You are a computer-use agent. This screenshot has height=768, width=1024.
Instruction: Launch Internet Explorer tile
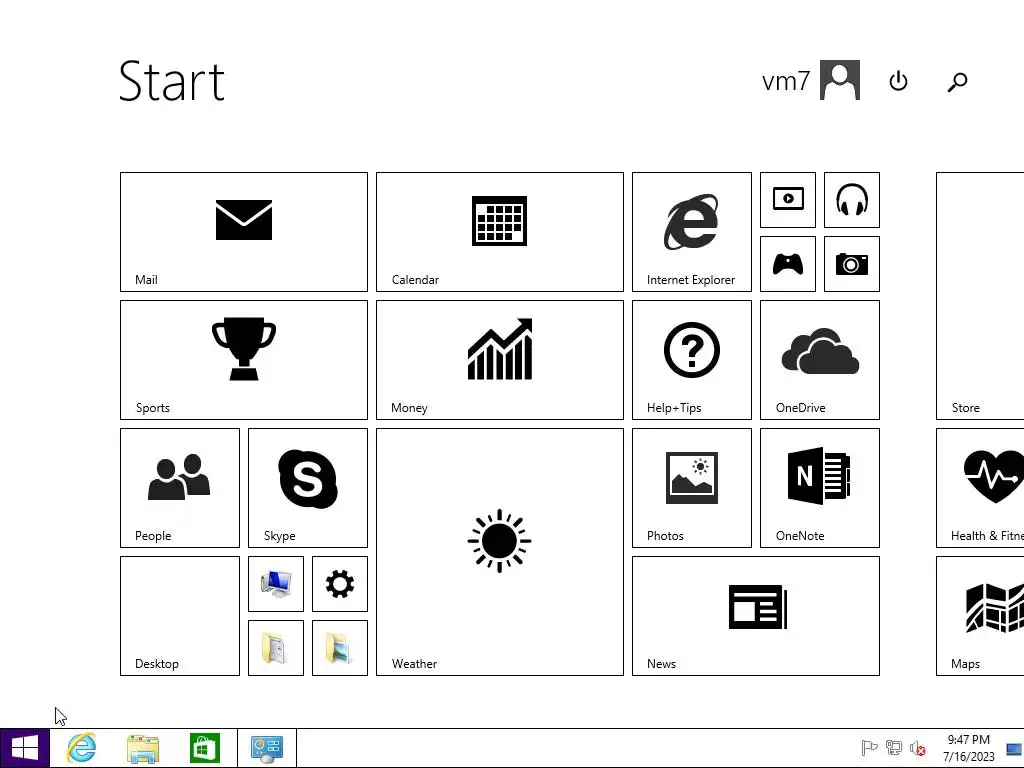click(692, 232)
